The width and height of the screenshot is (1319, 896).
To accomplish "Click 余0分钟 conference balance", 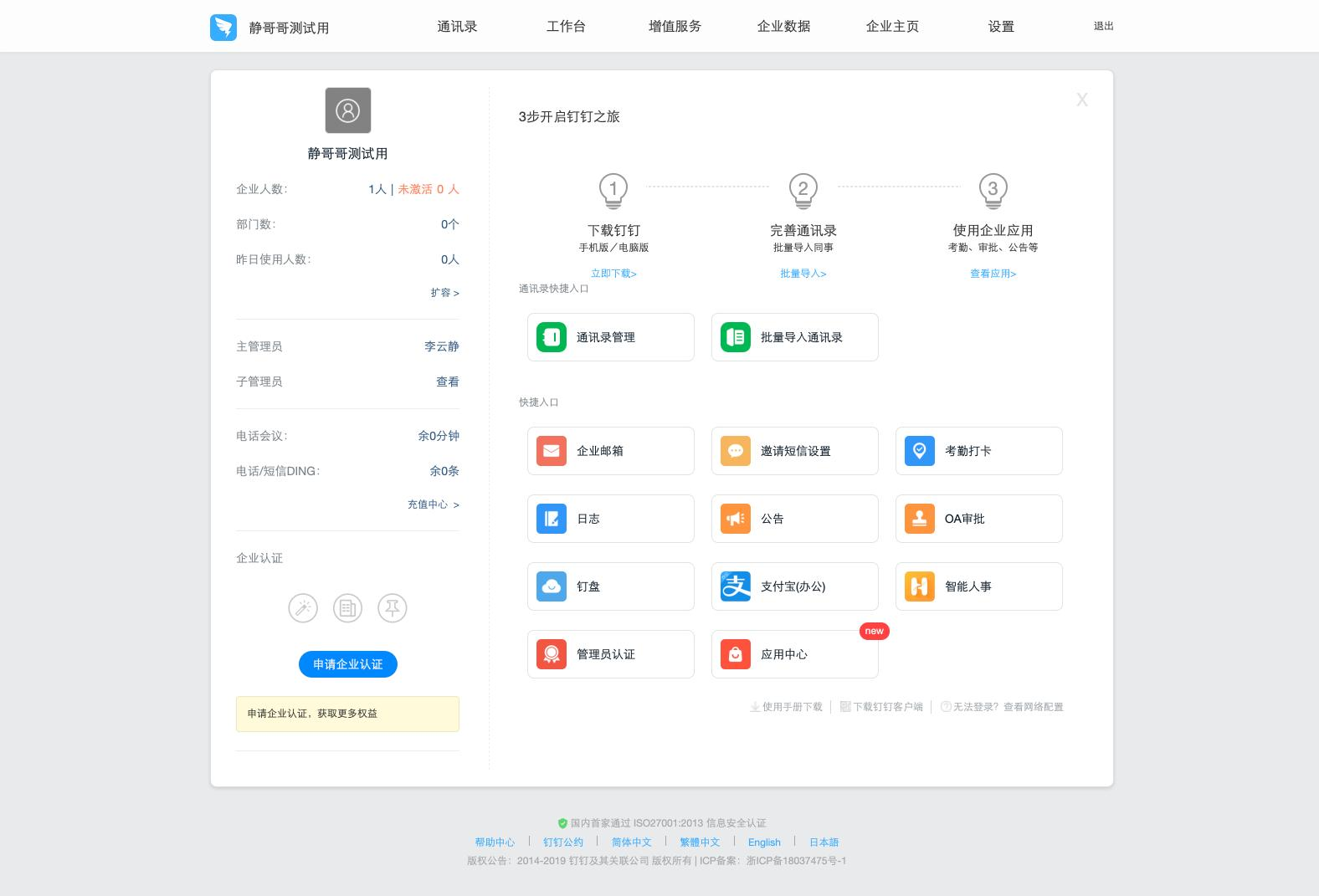I will [439, 436].
